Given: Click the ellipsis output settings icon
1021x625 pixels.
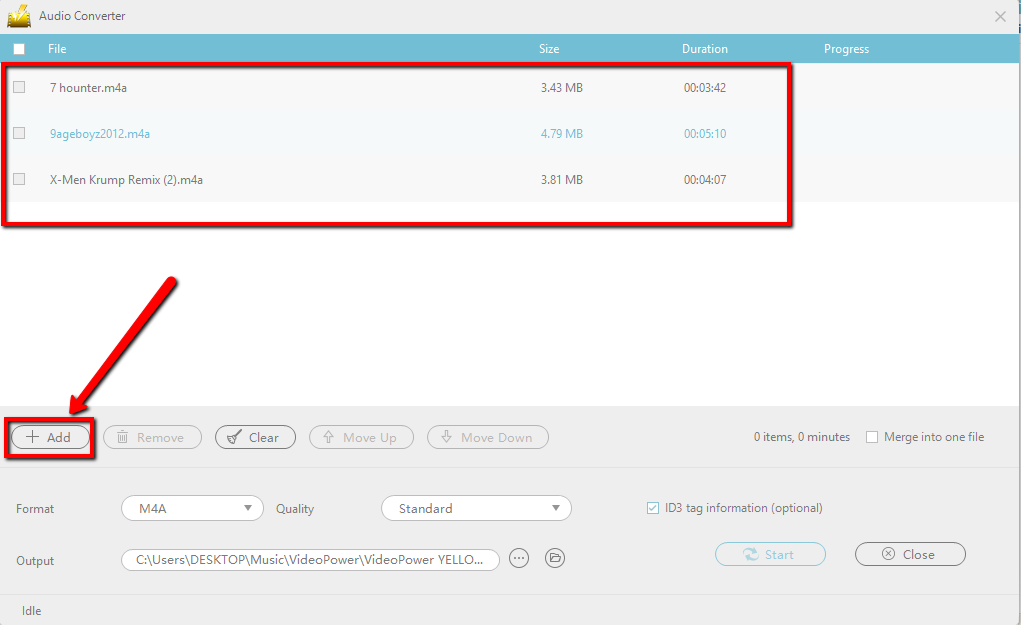Looking at the screenshot, I should point(518,560).
